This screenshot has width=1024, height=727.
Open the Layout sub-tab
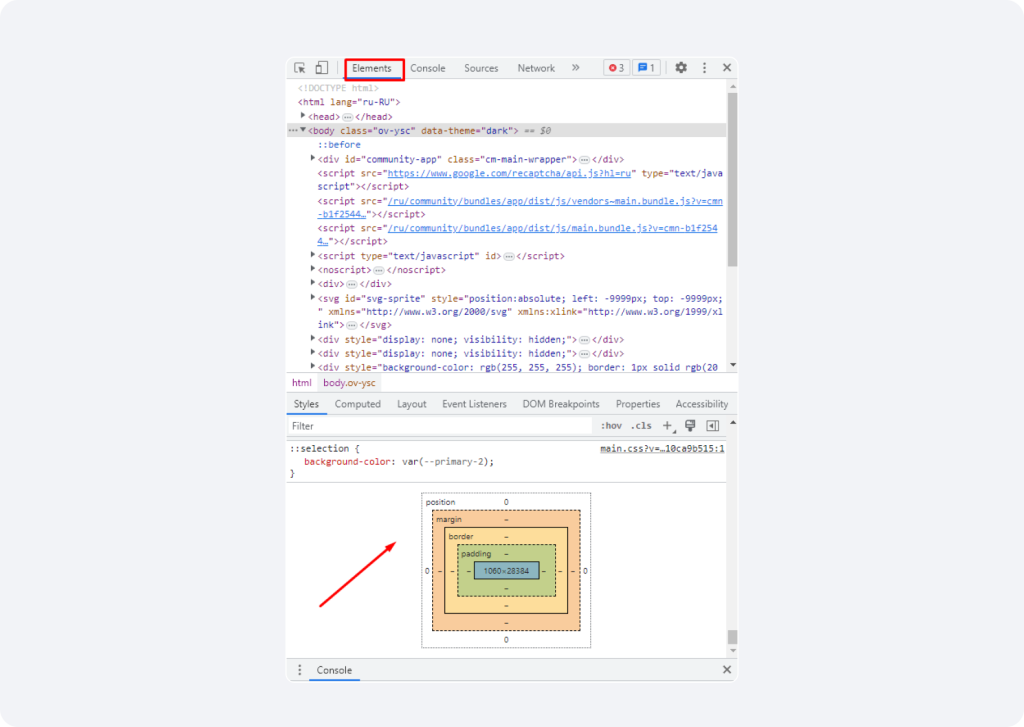411,404
